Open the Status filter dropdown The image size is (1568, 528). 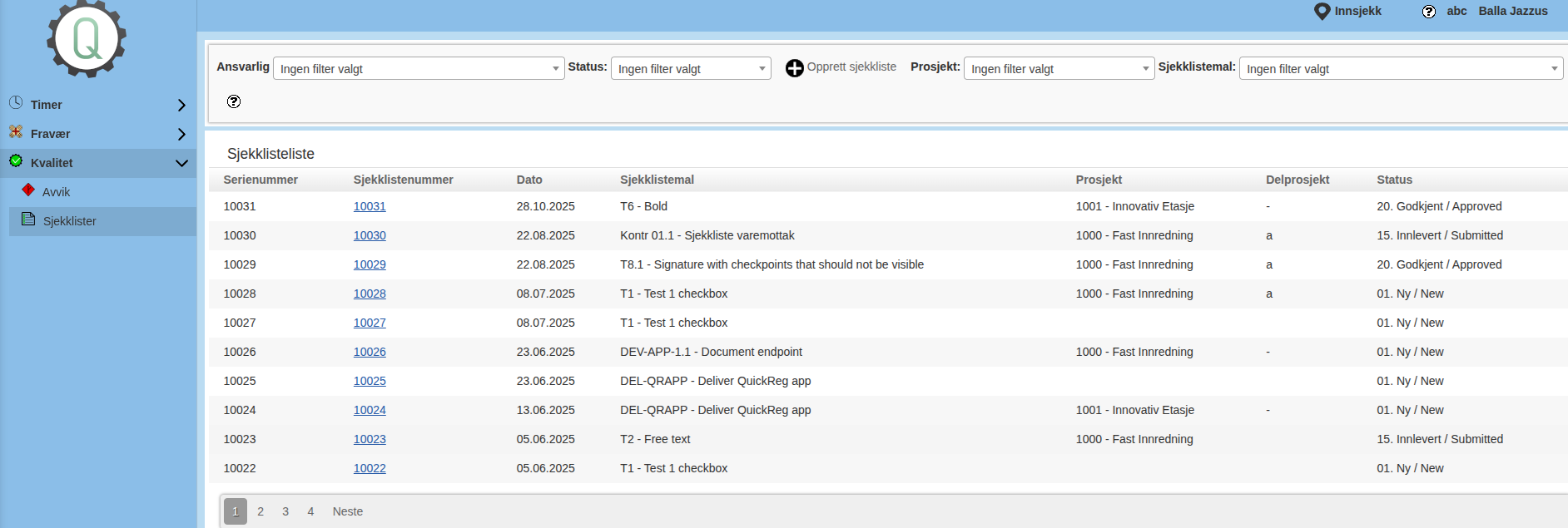pos(690,69)
